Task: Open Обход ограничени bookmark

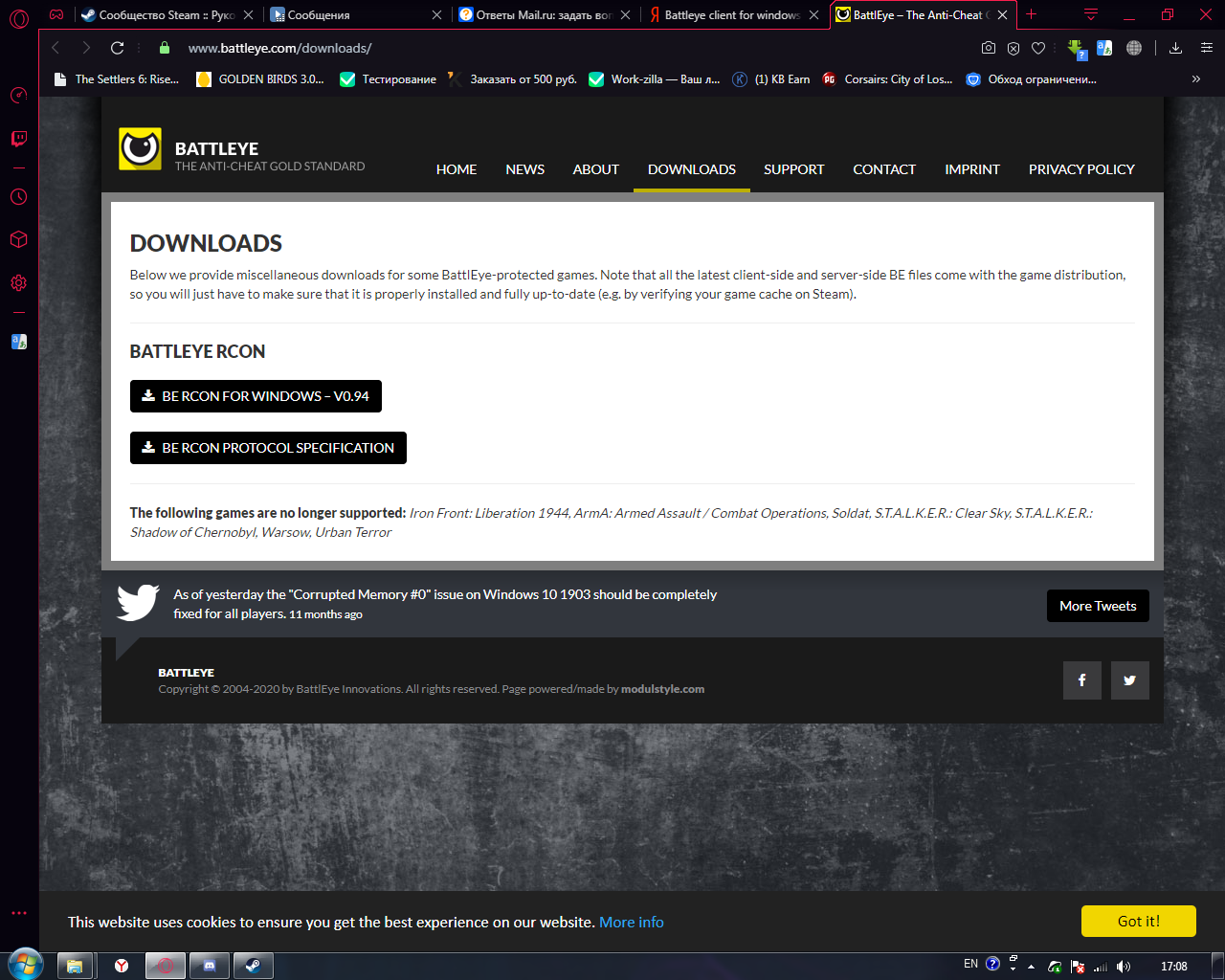Action: tap(1031, 79)
